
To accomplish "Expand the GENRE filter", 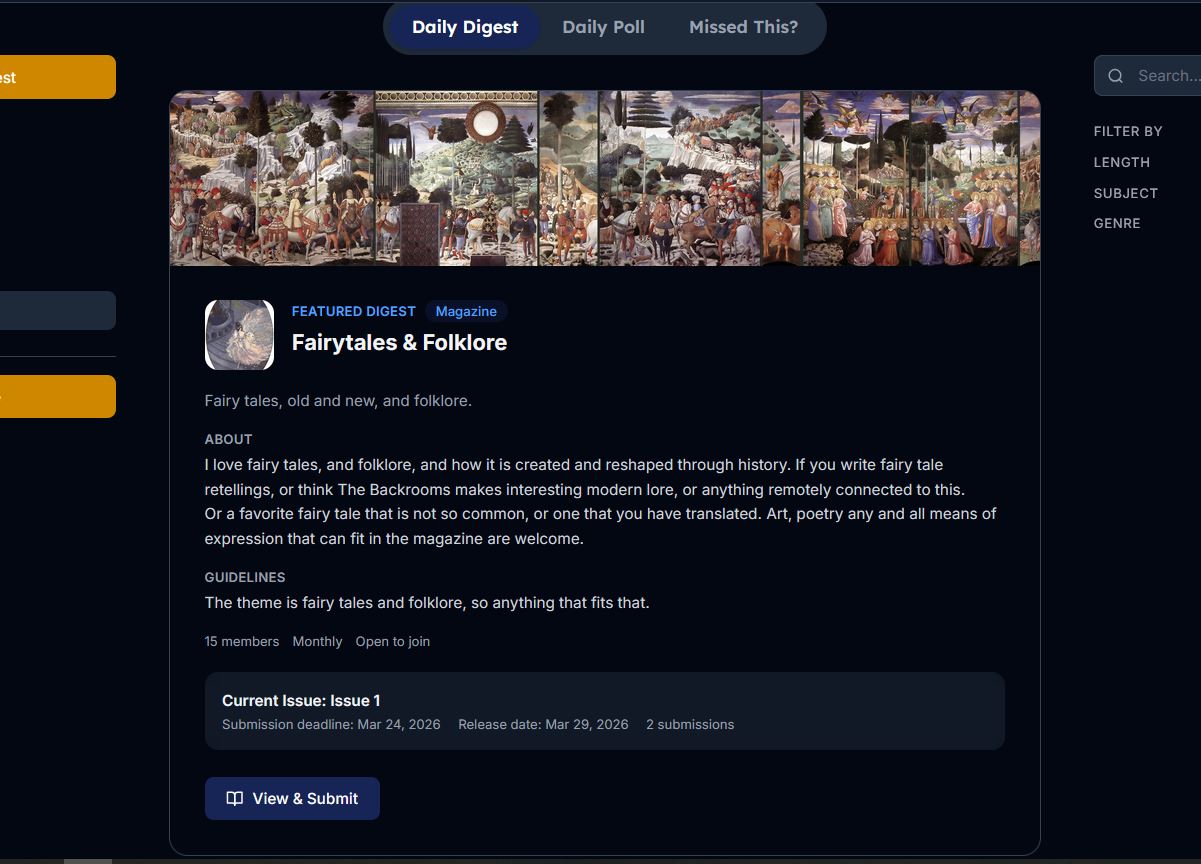I will pyautogui.click(x=1116, y=223).
